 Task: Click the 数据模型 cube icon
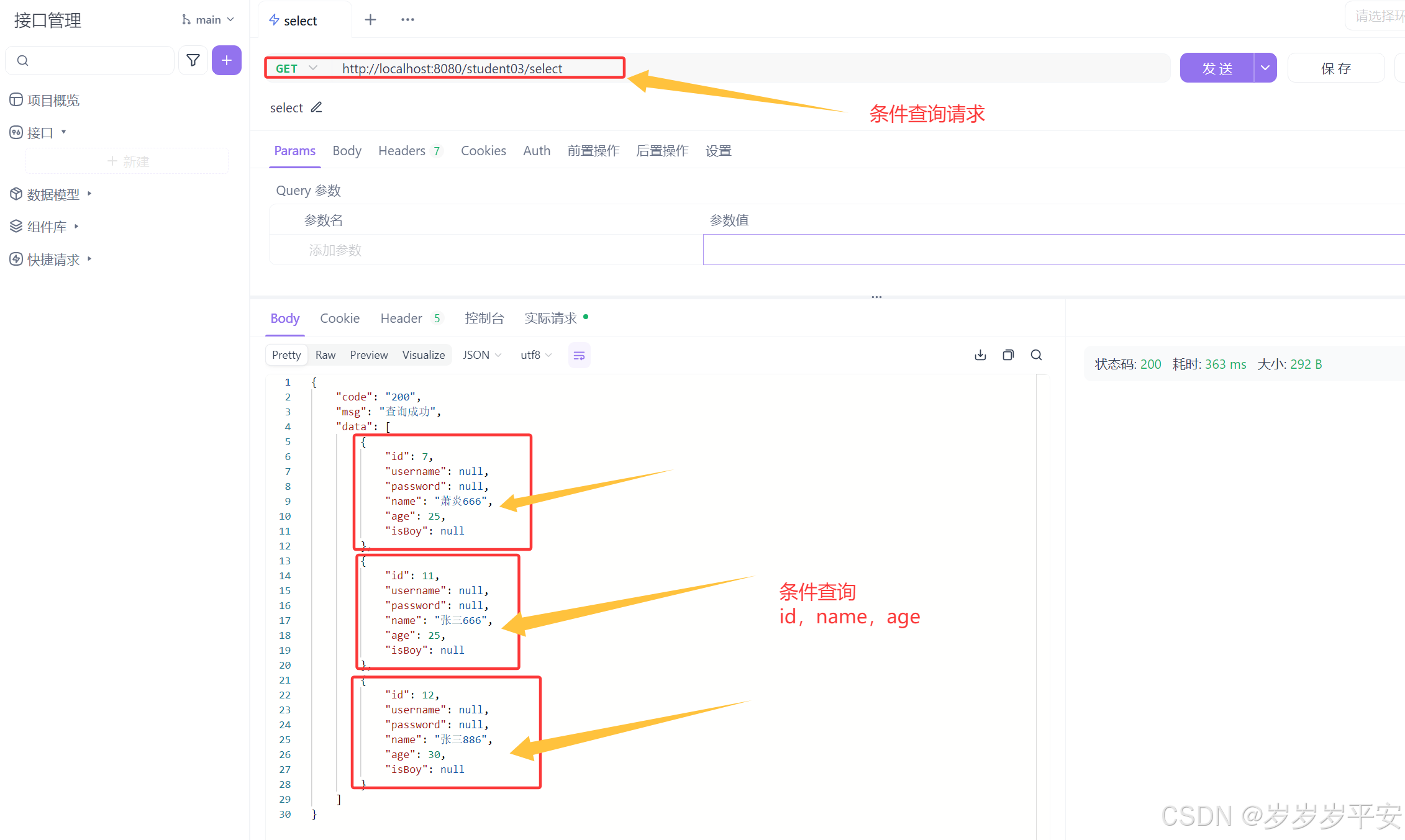pyautogui.click(x=16, y=194)
